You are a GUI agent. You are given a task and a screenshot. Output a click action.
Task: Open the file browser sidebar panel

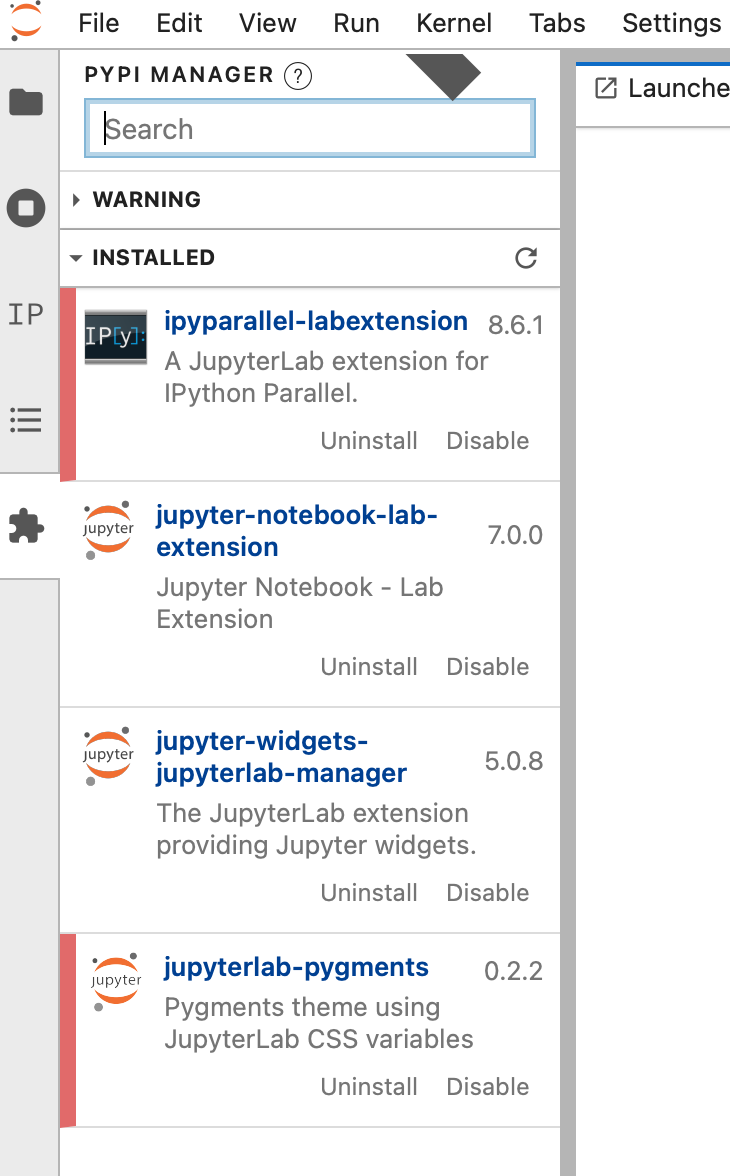[26, 102]
